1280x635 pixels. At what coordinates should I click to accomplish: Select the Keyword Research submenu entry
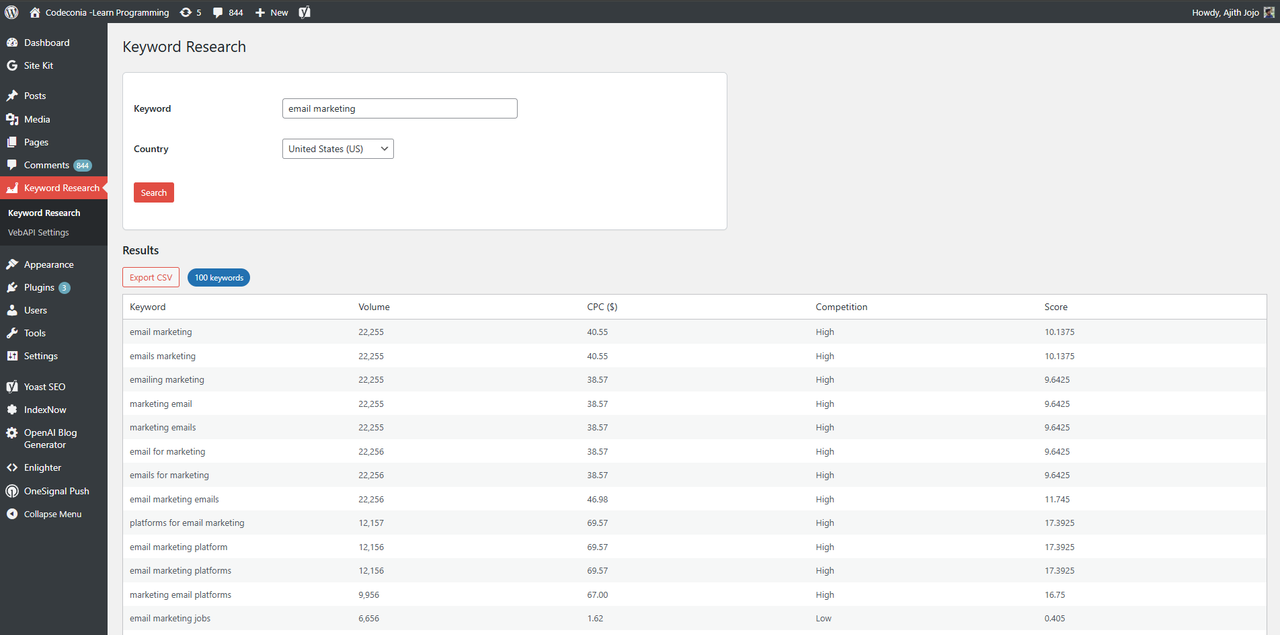tap(44, 213)
